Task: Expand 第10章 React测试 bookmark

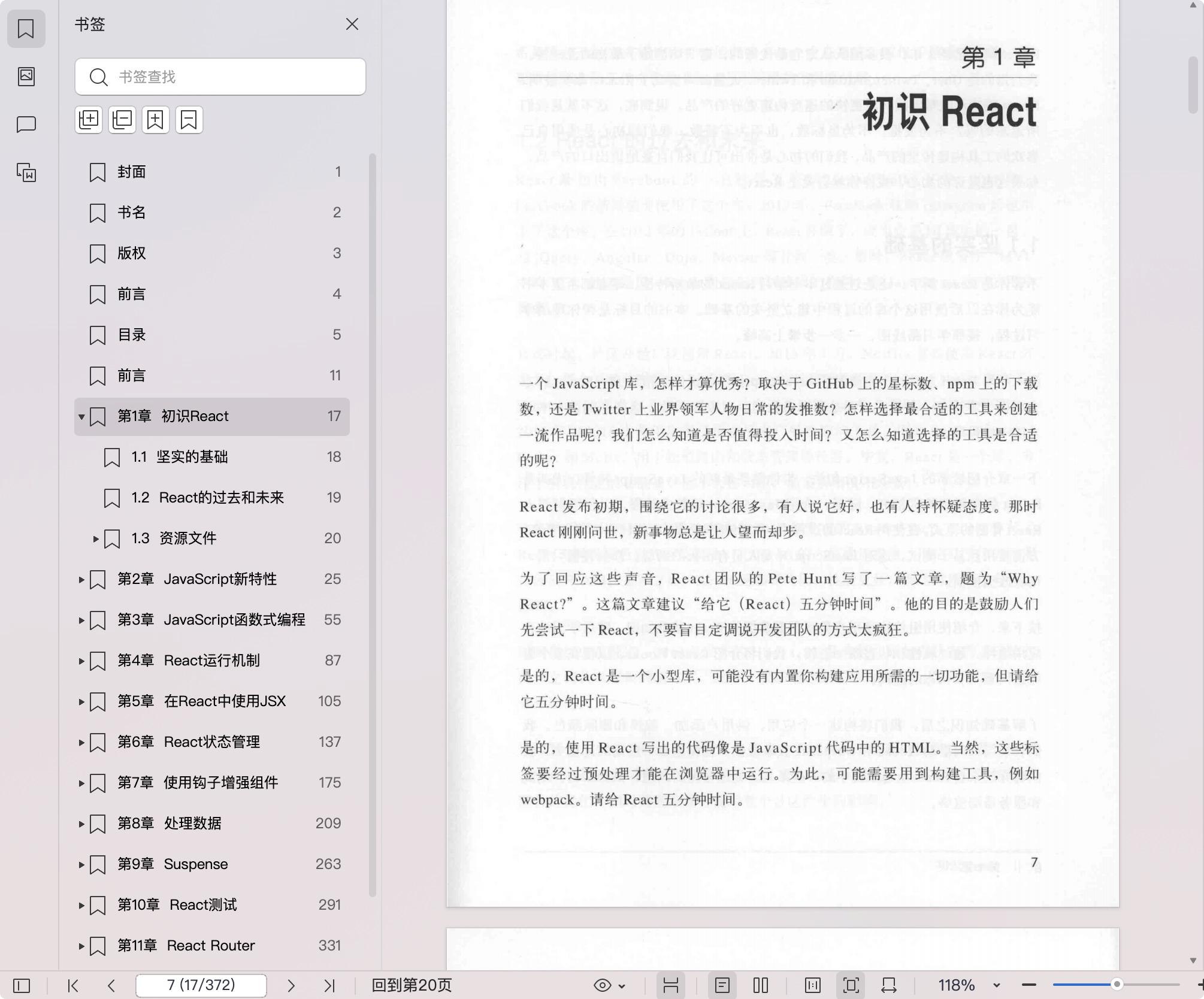Action: click(81, 905)
